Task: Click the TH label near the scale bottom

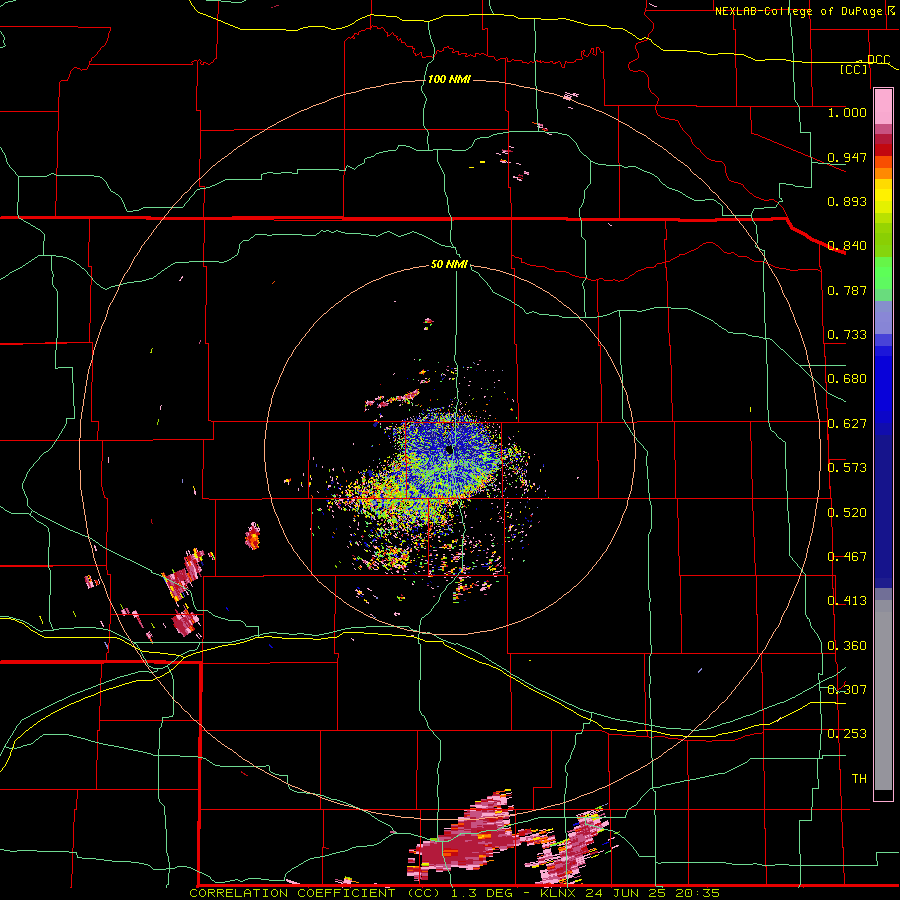Action: 859,779
